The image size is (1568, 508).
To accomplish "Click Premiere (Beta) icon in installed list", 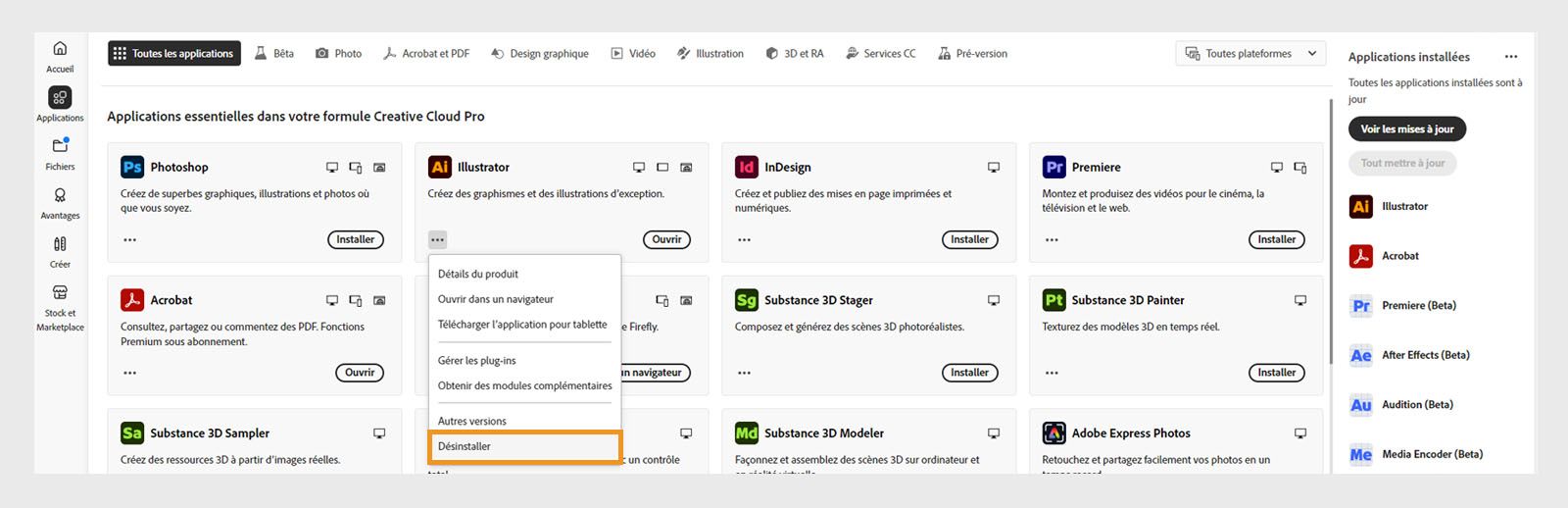I will click(x=1361, y=305).
